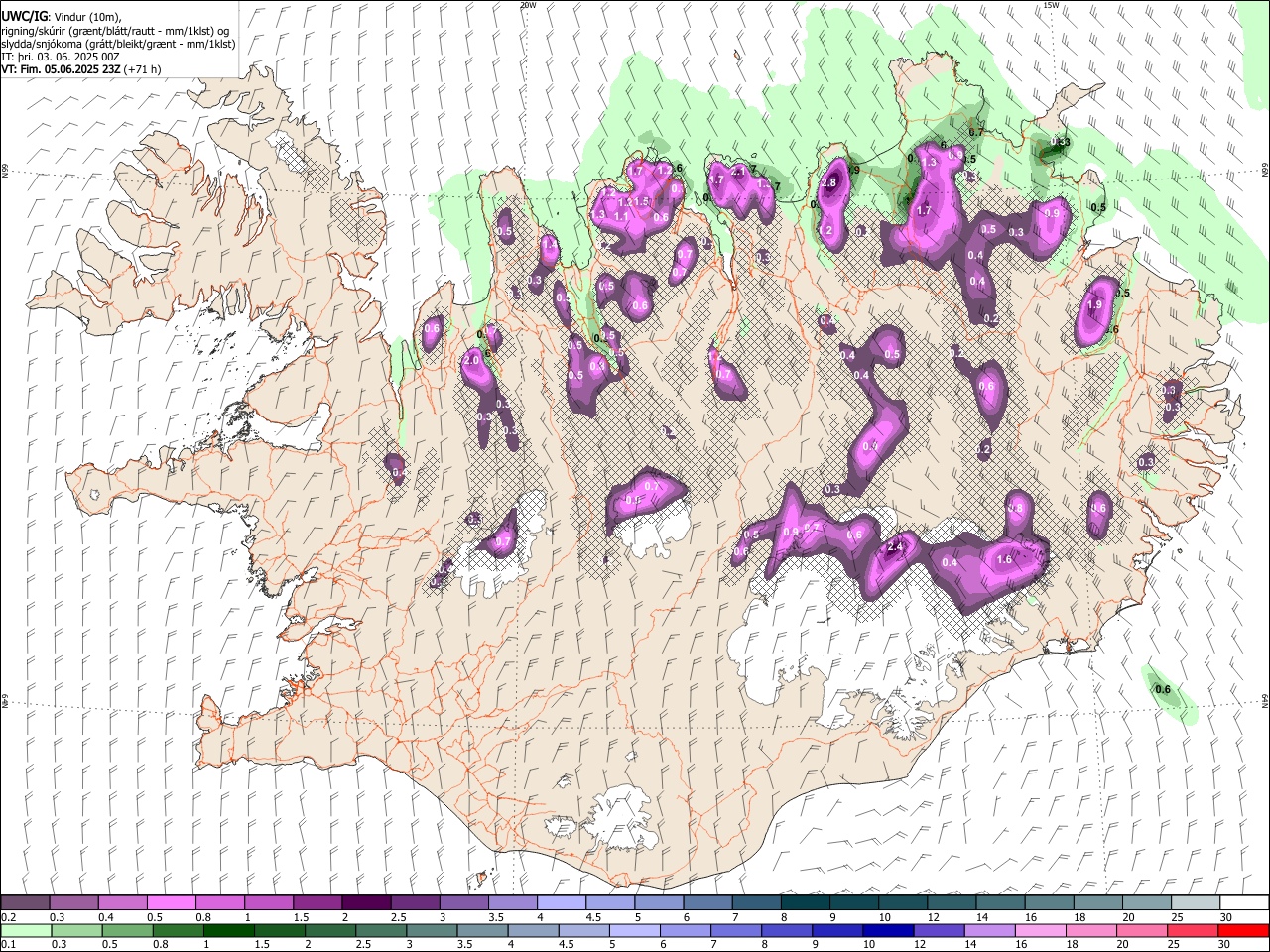The height and width of the screenshot is (952, 1270).
Task: Click the 3 grey-green swatch in bottom legend row
Action: (432, 930)
